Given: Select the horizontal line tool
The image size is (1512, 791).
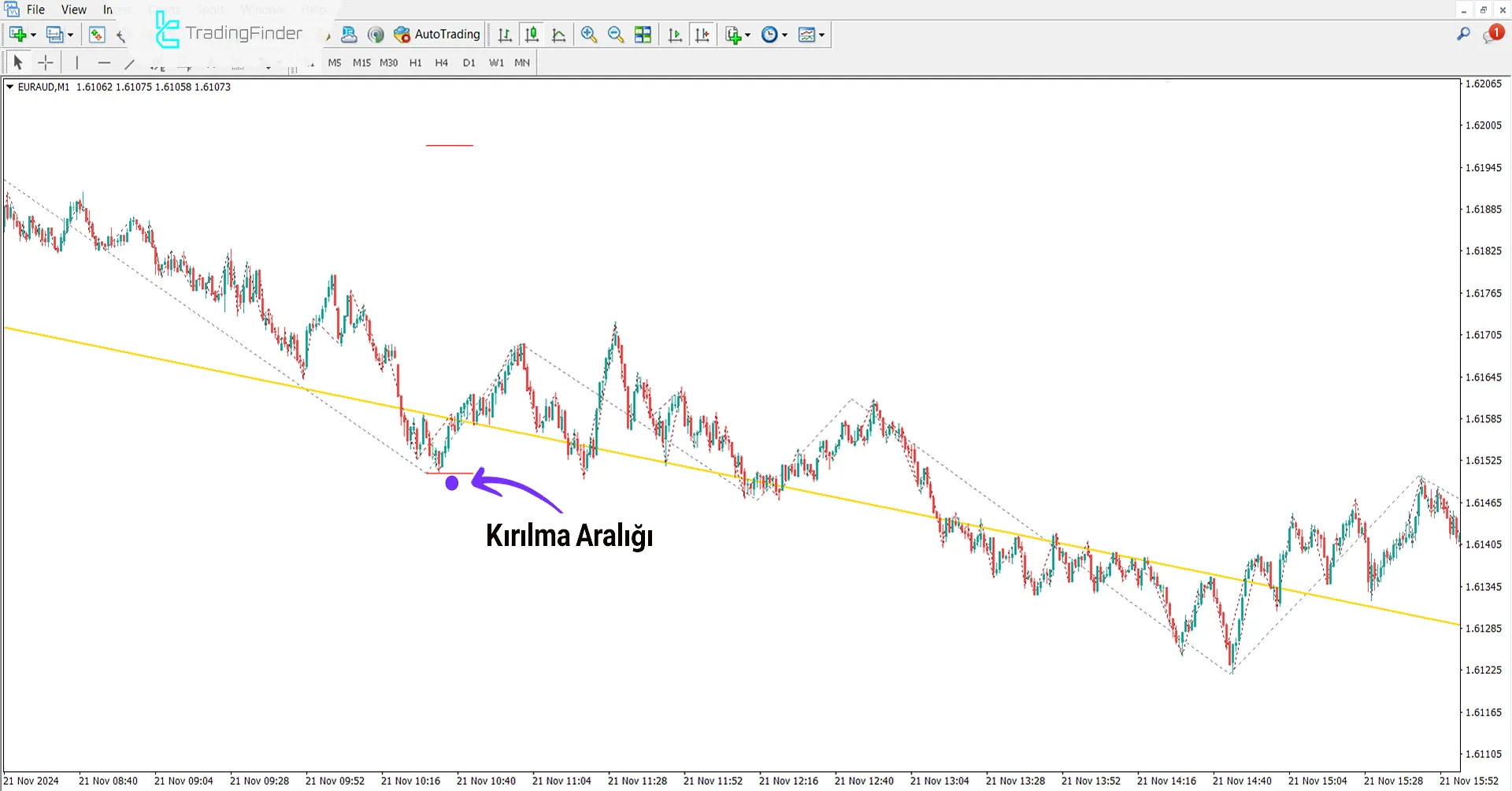Looking at the screenshot, I should tap(104, 63).
